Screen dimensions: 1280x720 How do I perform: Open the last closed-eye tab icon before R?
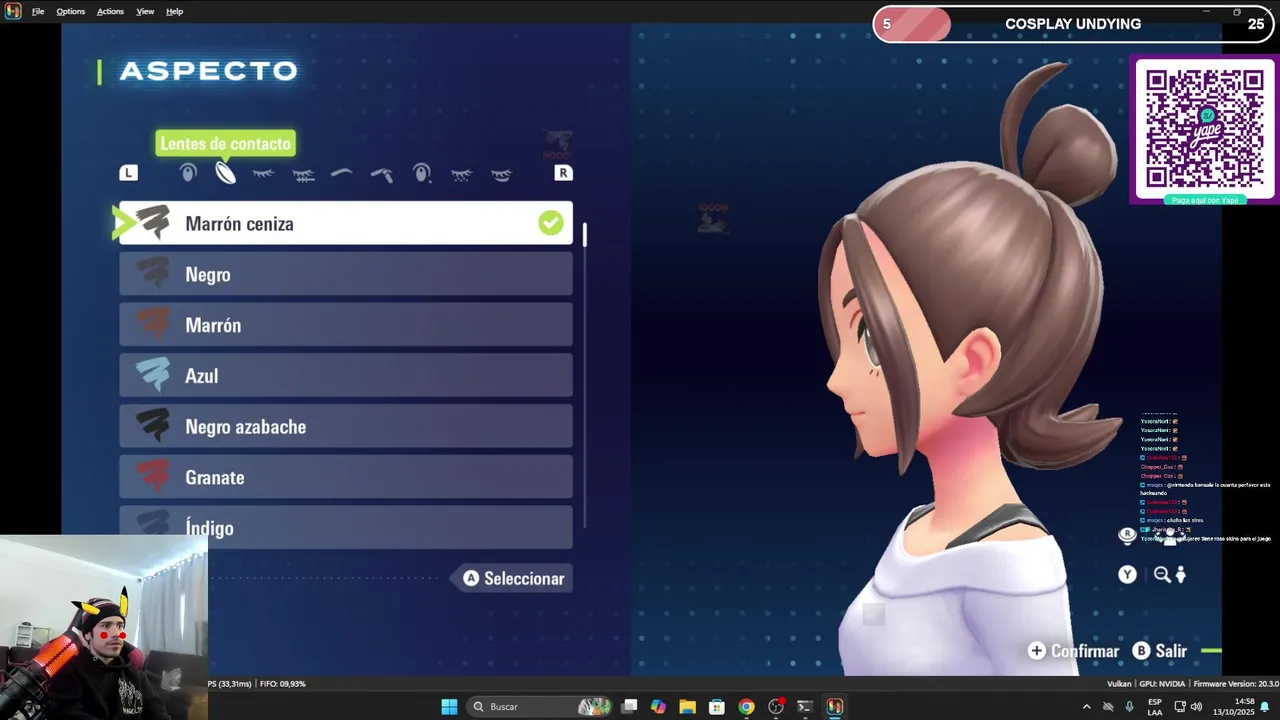coord(501,175)
